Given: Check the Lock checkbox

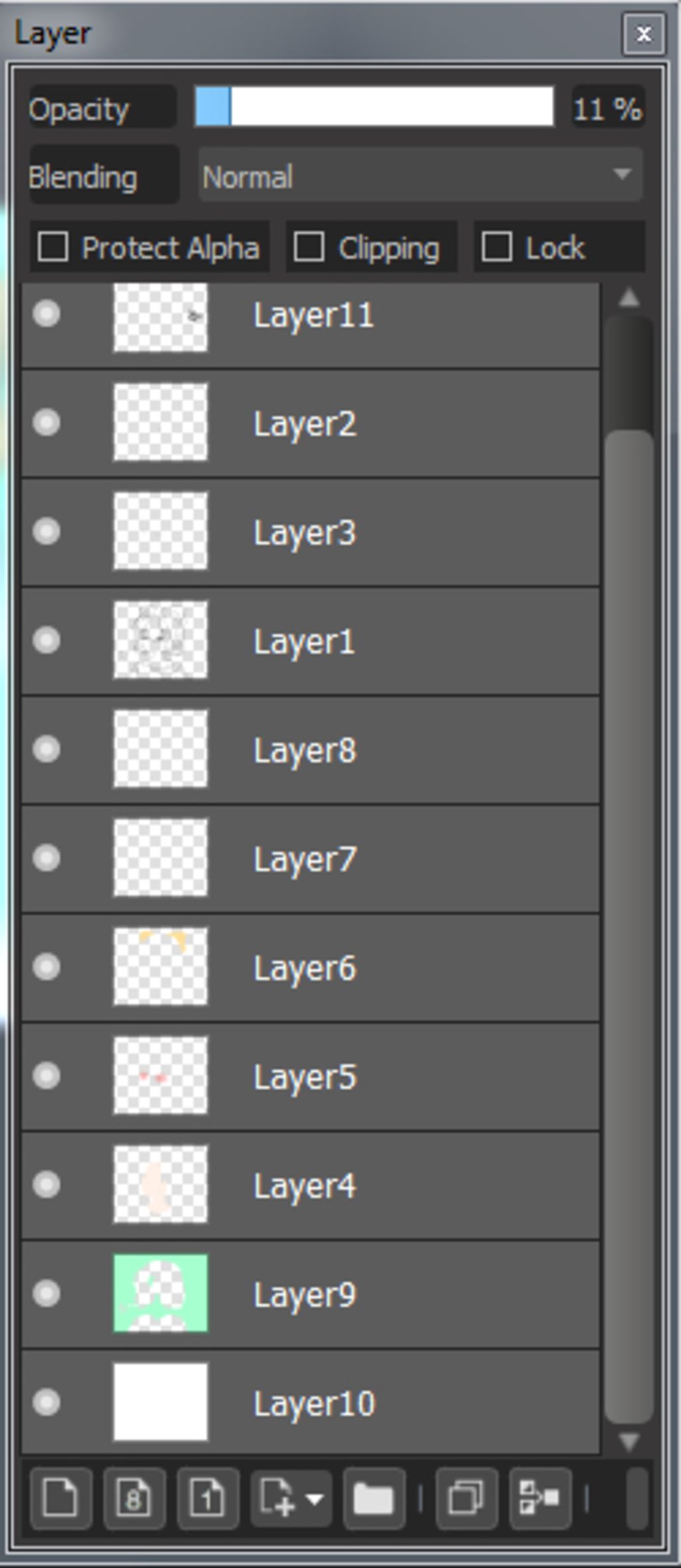Looking at the screenshot, I should 497,247.
